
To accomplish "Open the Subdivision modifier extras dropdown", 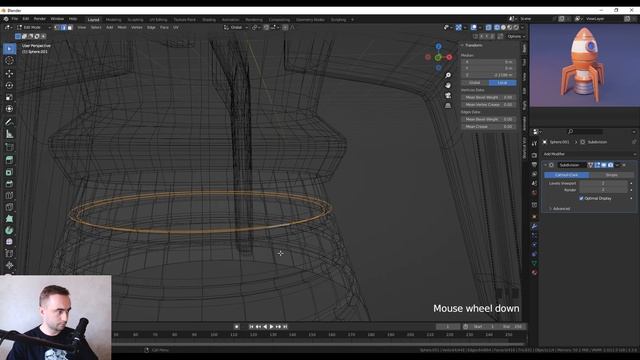I will pyautogui.click(x=617, y=165).
